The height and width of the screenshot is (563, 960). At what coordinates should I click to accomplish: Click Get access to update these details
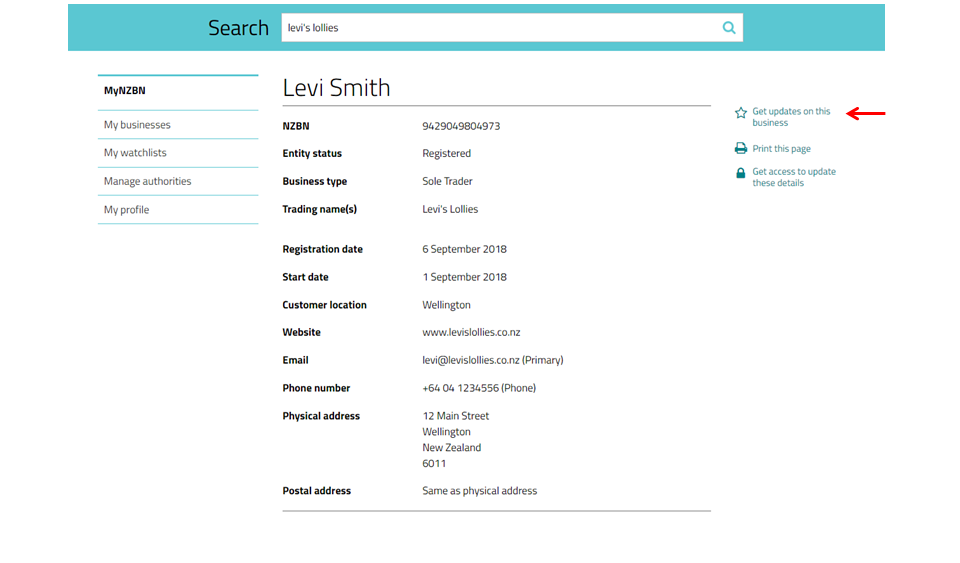point(794,177)
